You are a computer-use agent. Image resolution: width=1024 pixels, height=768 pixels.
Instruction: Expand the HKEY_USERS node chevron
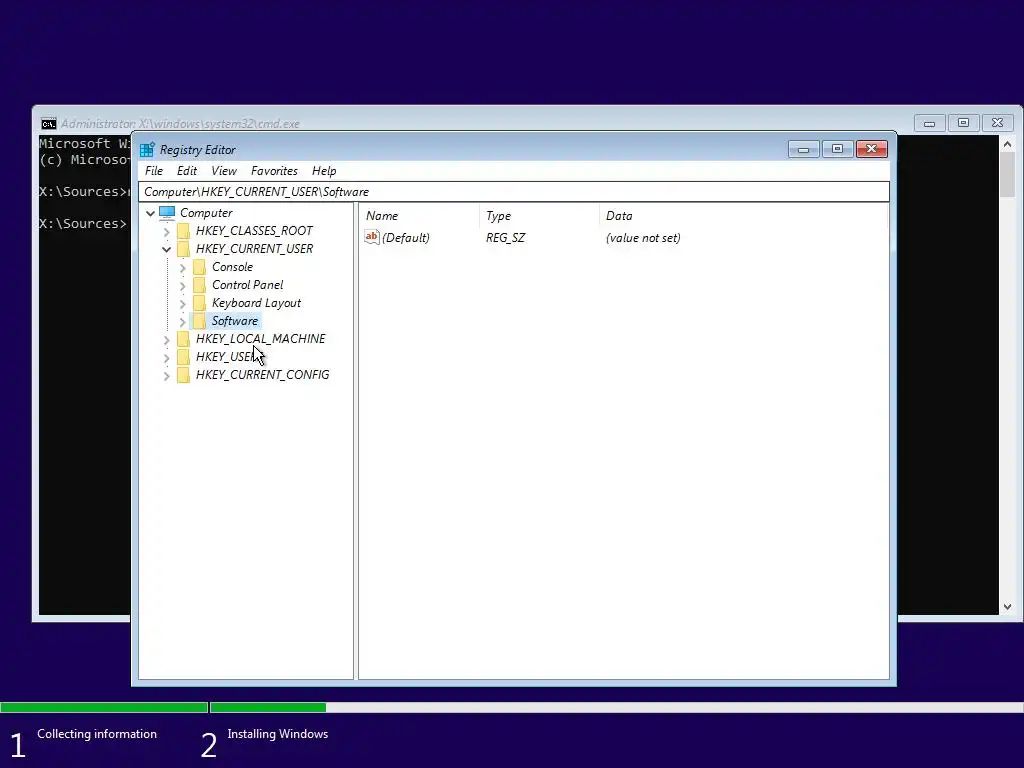pos(167,358)
